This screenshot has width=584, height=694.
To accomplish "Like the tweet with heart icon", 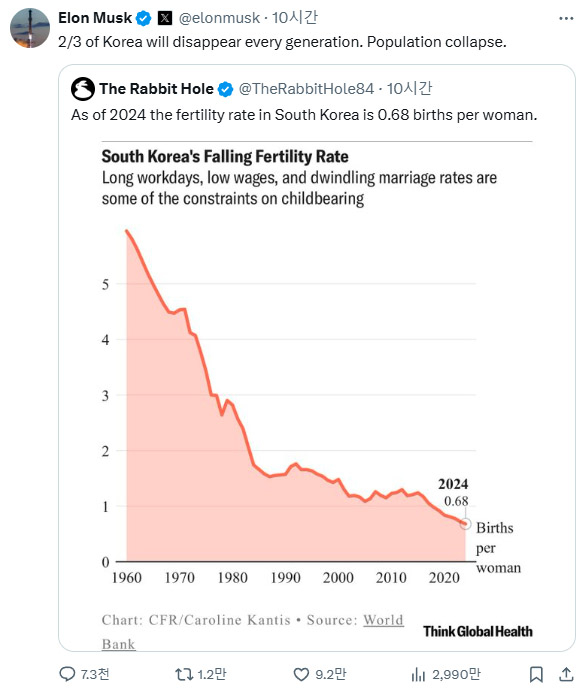I will [302, 675].
